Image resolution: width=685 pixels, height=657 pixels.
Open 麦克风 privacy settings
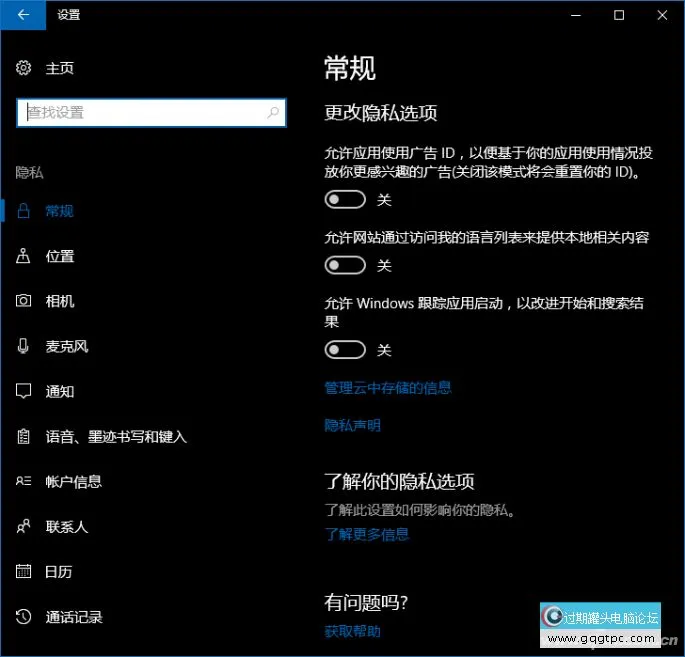[x=67, y=346]
